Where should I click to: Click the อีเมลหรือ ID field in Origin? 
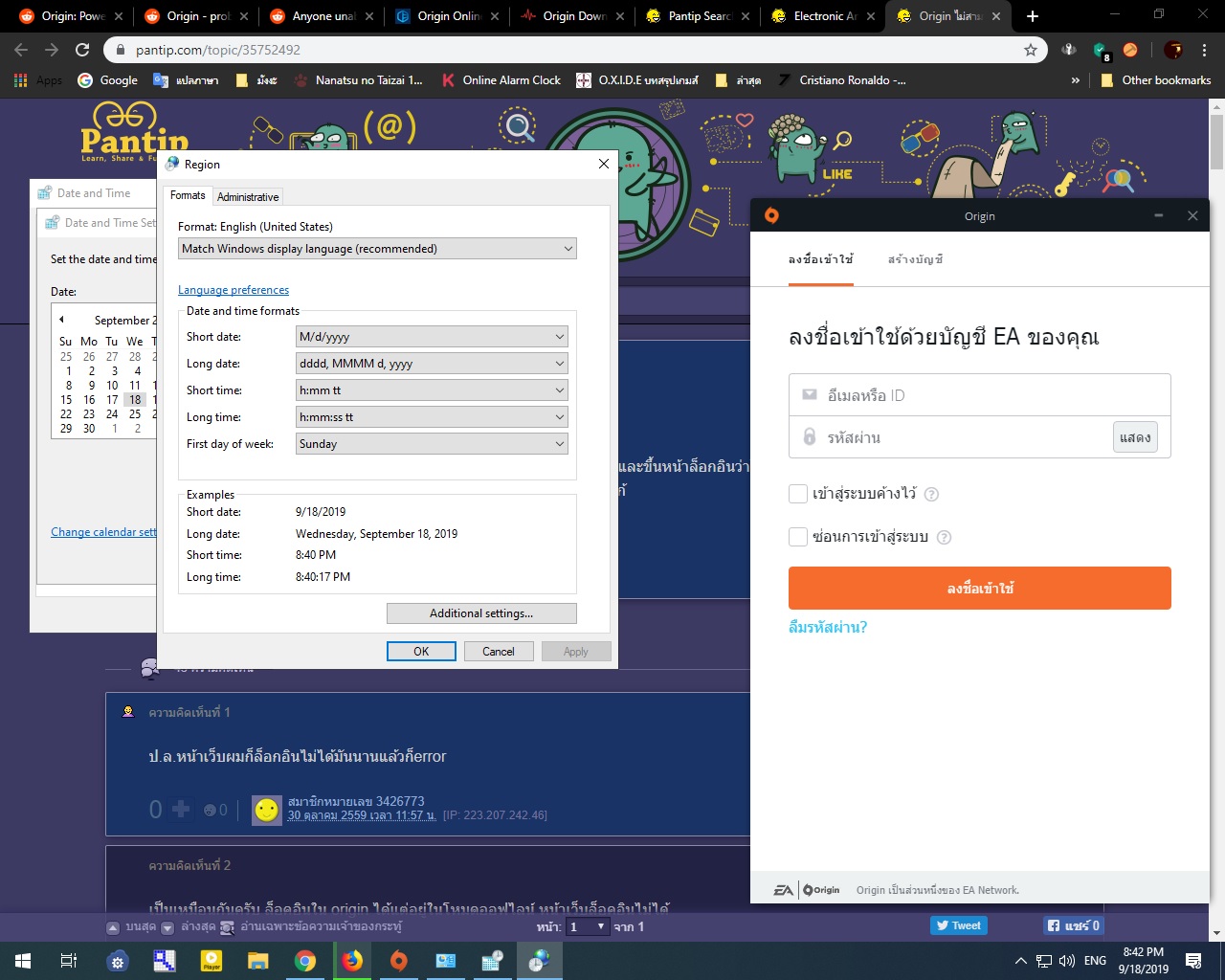pyautogui.click(x=980, y=395)
